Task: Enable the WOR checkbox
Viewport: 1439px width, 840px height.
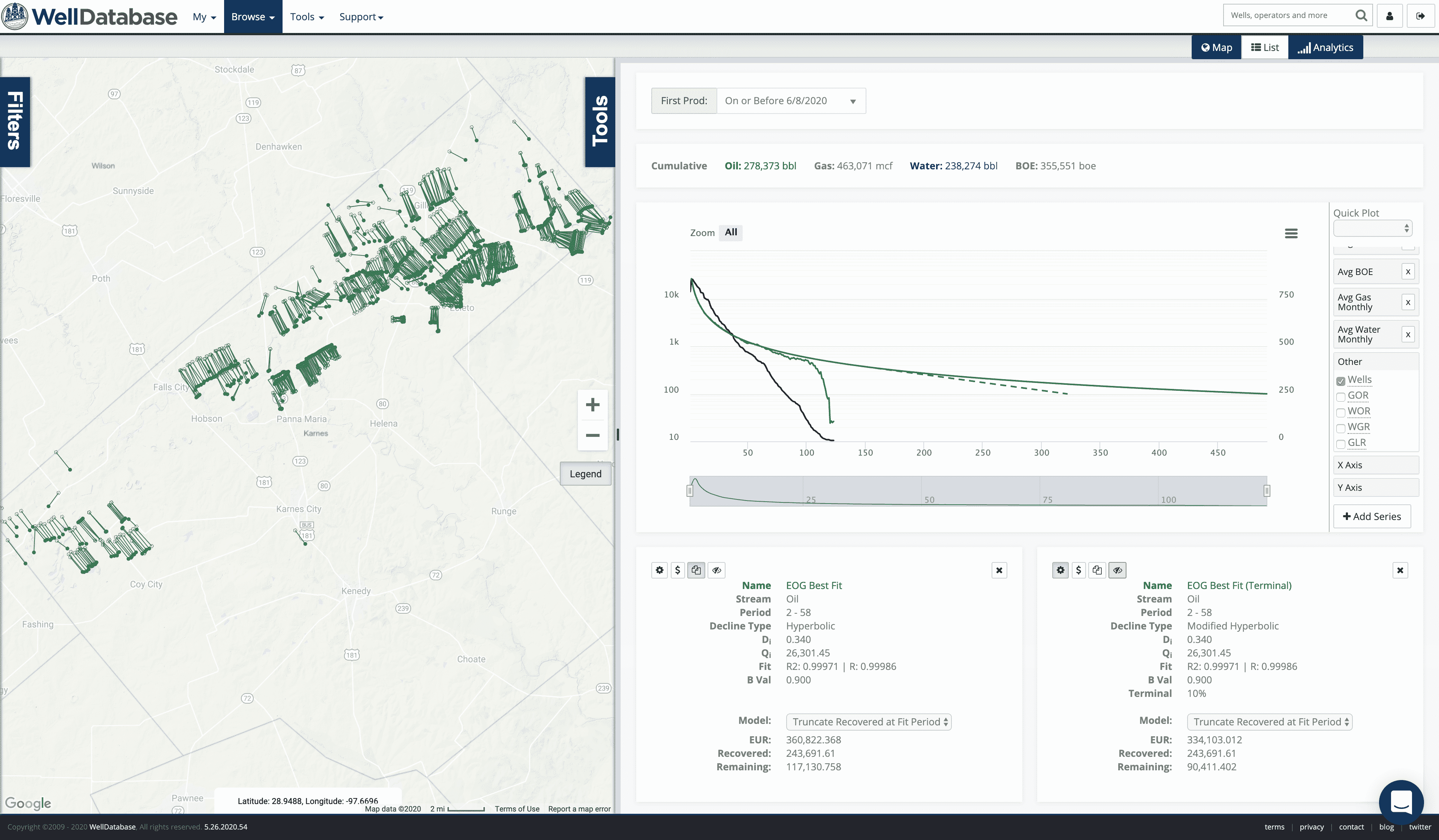Action: (x=1341, y=412)
